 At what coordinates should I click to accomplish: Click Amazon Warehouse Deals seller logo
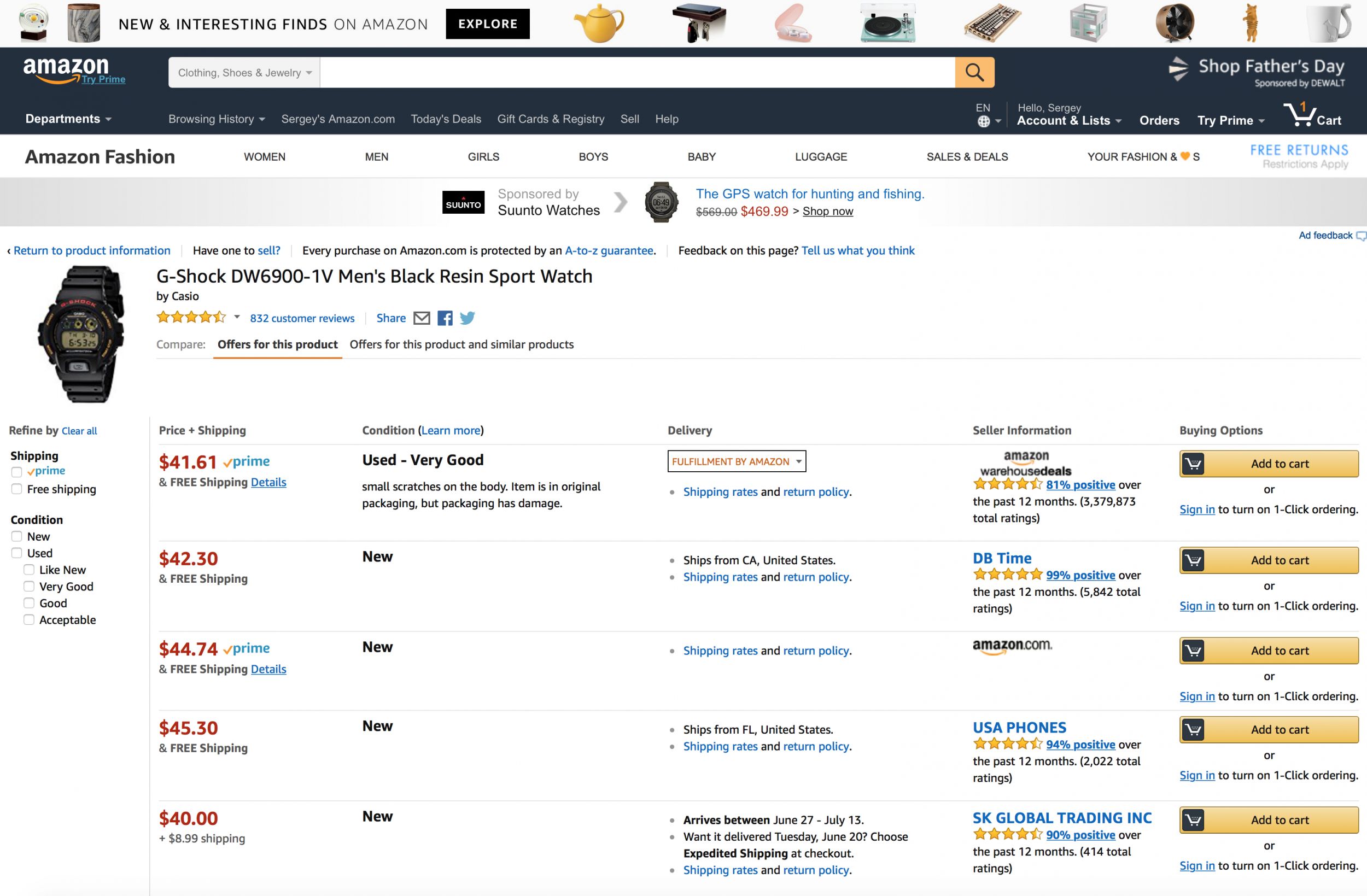click(1026, 464)
